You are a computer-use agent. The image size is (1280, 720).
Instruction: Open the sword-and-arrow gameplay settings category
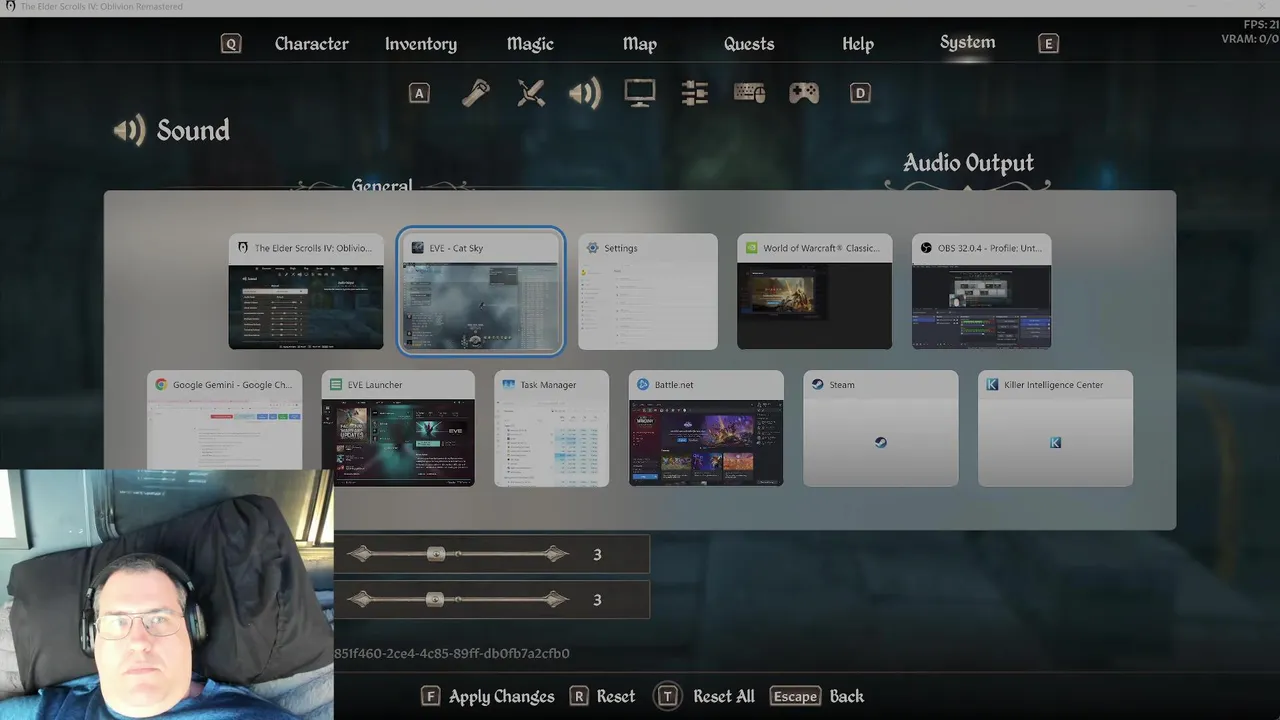point(531,93)
